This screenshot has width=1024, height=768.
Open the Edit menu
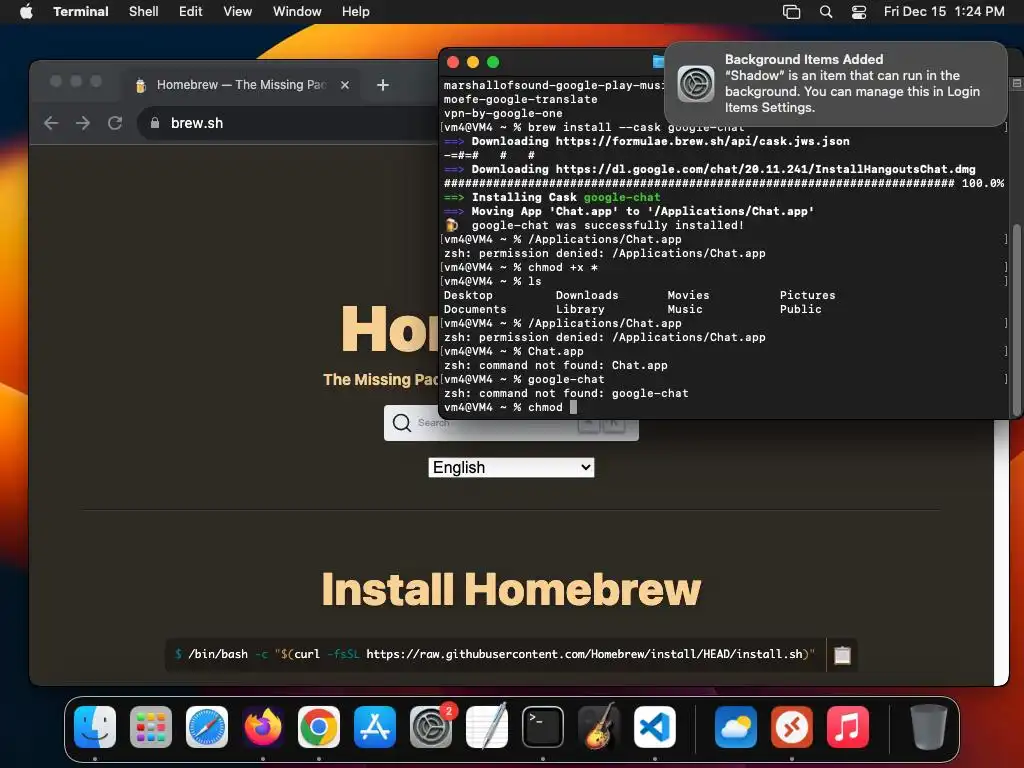click(x=191, y=11)
